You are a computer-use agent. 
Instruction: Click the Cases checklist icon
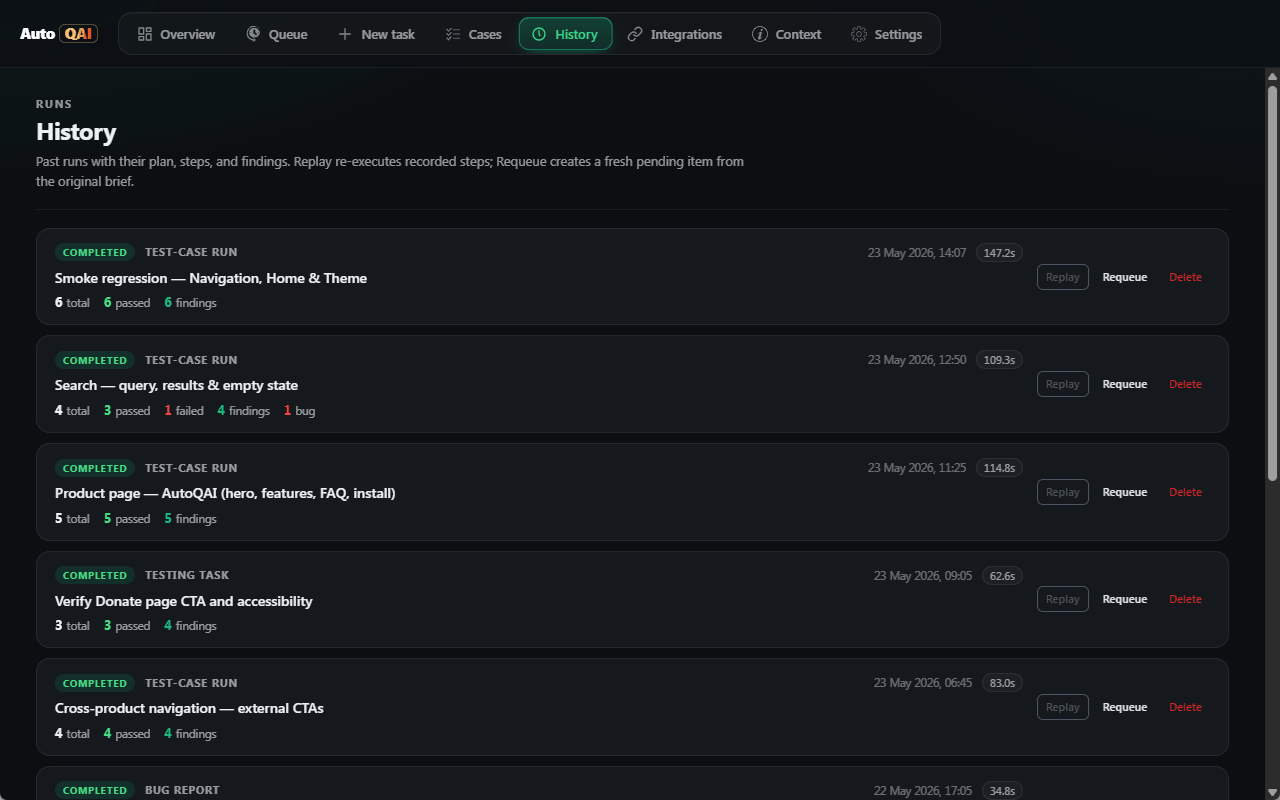click(x=453, y=34)
